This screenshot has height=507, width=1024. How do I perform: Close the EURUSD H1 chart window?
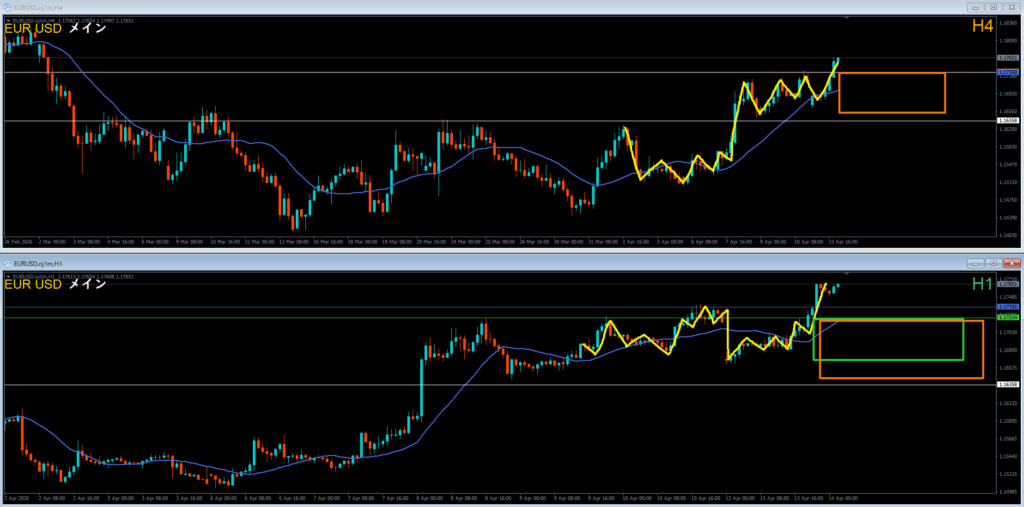(1010, 263)
